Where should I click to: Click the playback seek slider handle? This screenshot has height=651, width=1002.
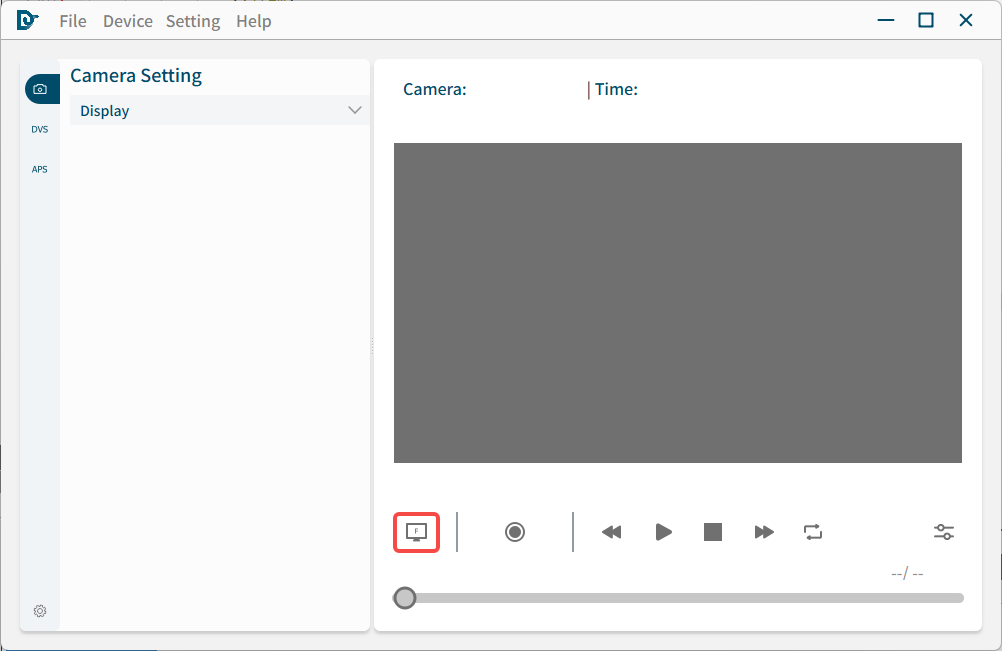coord(405,598)
